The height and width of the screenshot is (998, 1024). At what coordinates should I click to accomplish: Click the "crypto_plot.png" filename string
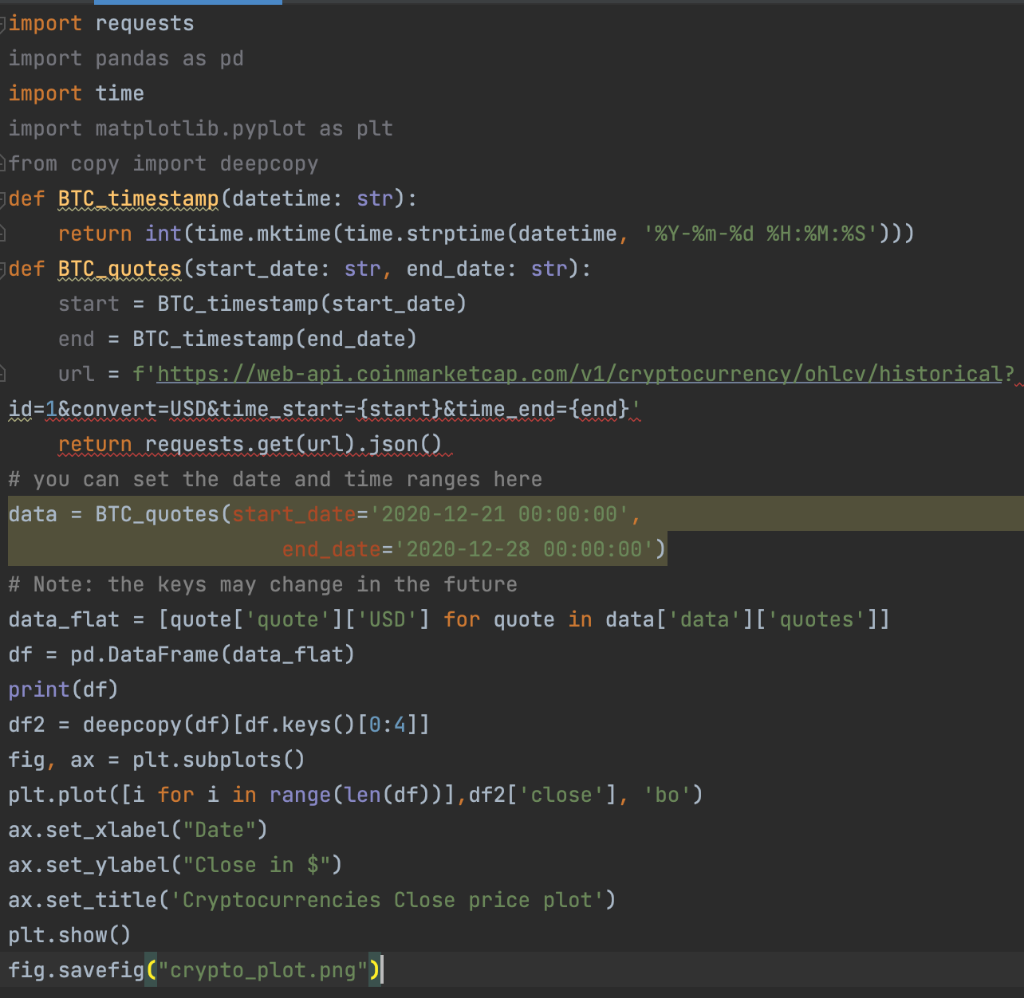263,971
